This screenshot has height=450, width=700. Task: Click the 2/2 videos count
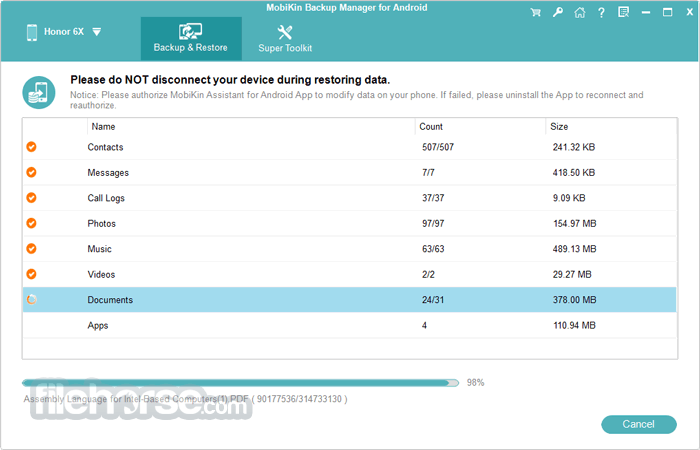pyautogui.click(x=428, y=275)
